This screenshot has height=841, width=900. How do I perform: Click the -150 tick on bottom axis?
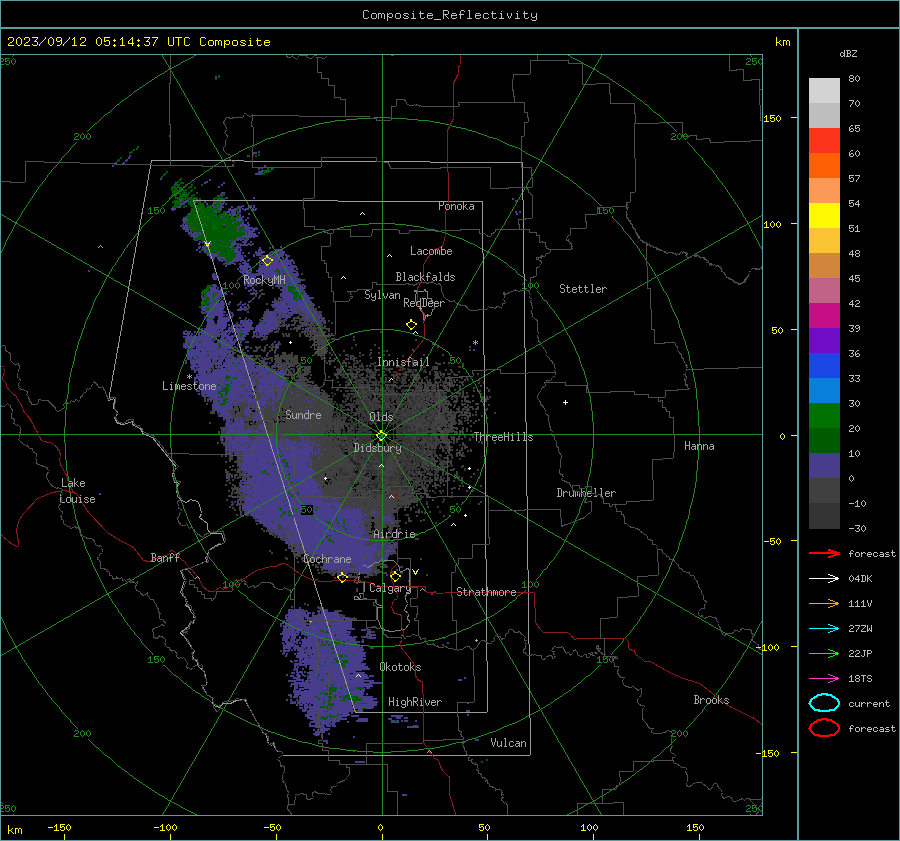click(59, 828)
